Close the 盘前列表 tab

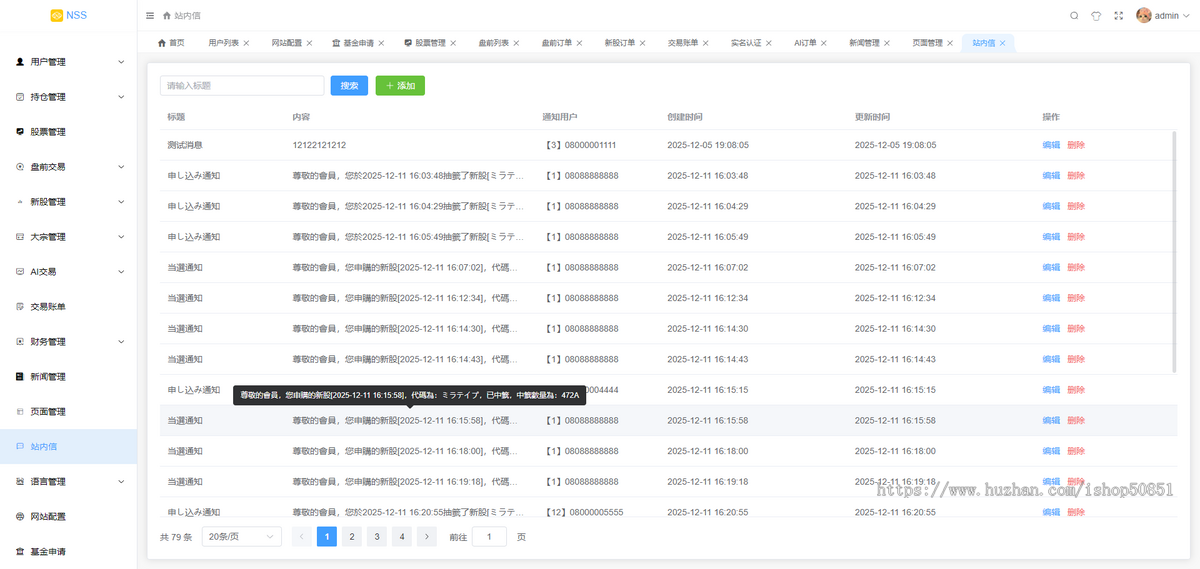(517, 43)
